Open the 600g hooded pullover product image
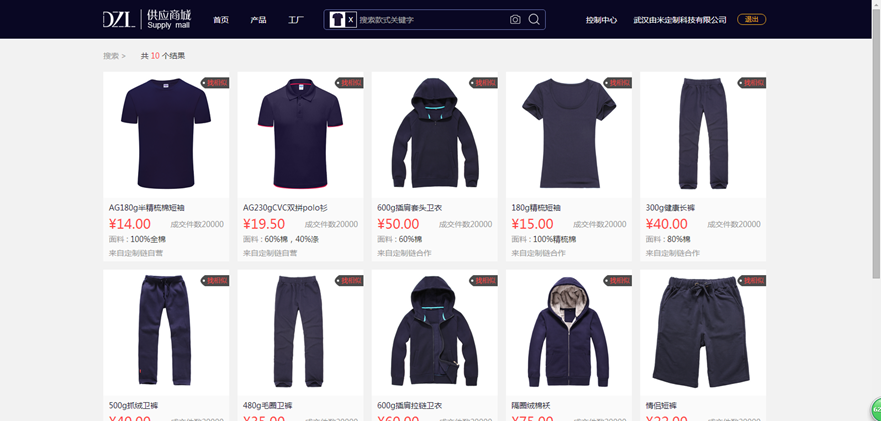Screen dimensions: 881x421 tap(435, 135)
